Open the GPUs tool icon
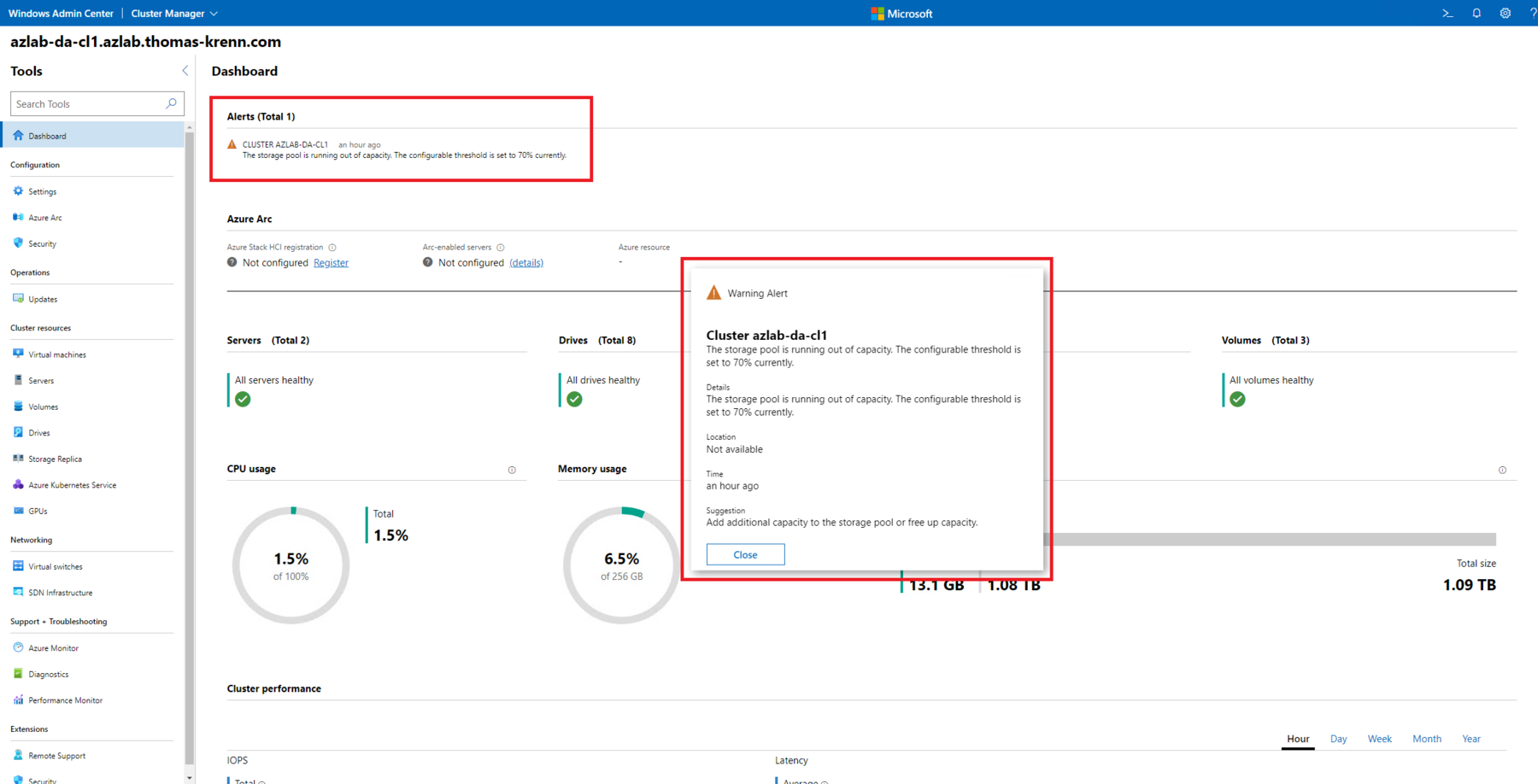The height and width of the screenshot is (784, 1538). click(18, 511)
